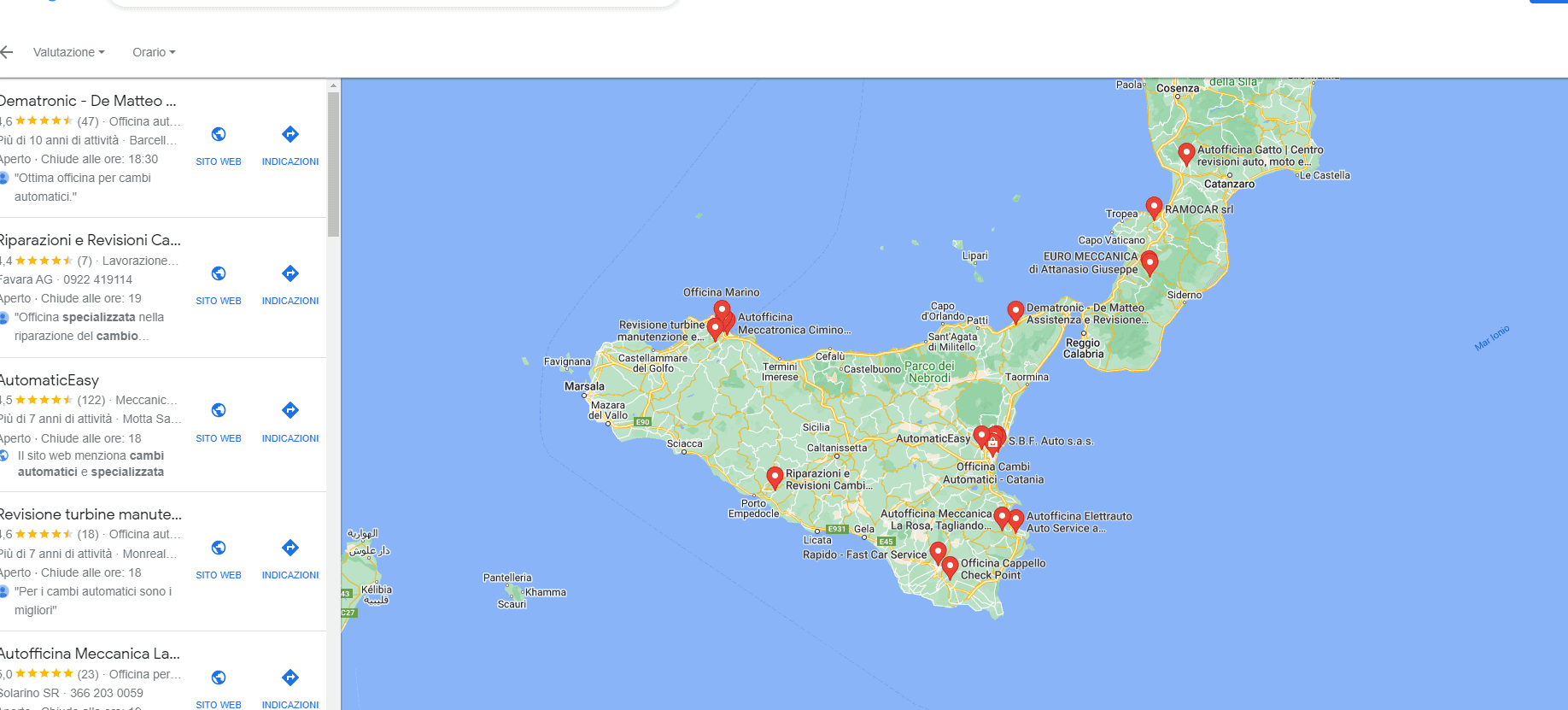This screenshot has width=1568, height=710.
Task: Click INDICAZIONI label for Revisione turbine
Action: 290,575
